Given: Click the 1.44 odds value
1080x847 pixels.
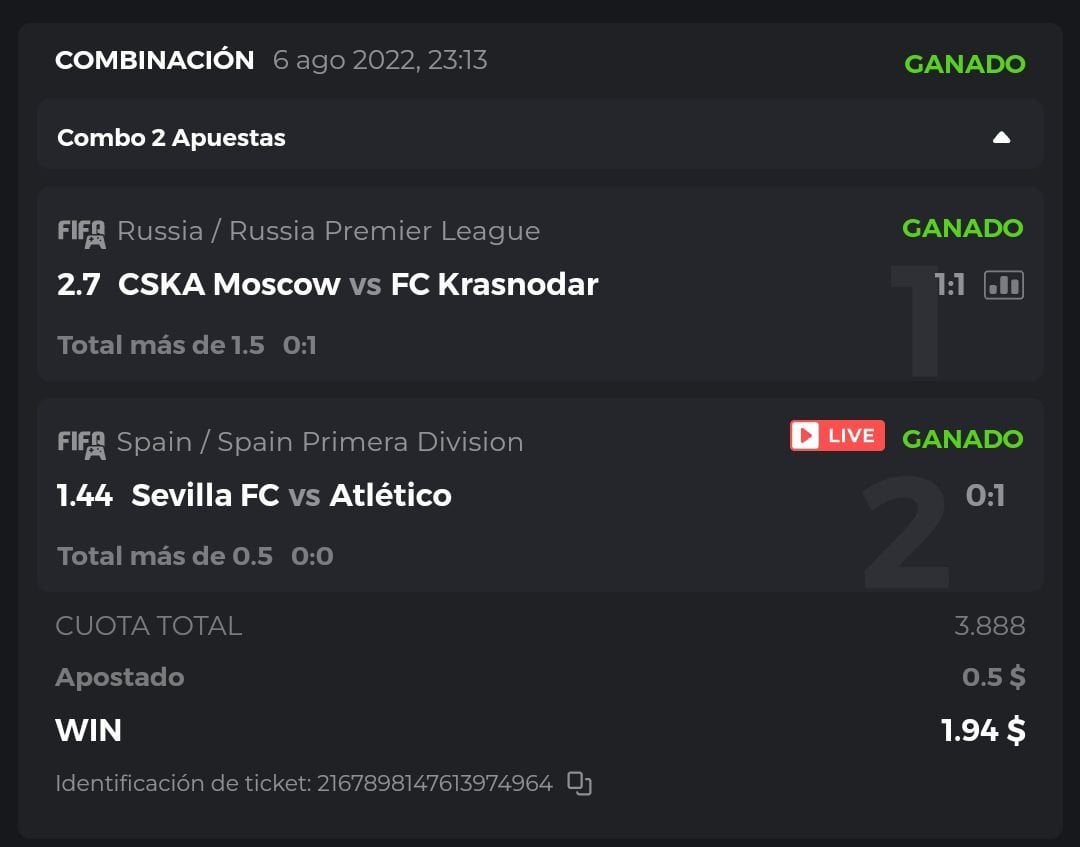Looking at the screenshot, I should [x=85, y=496].
